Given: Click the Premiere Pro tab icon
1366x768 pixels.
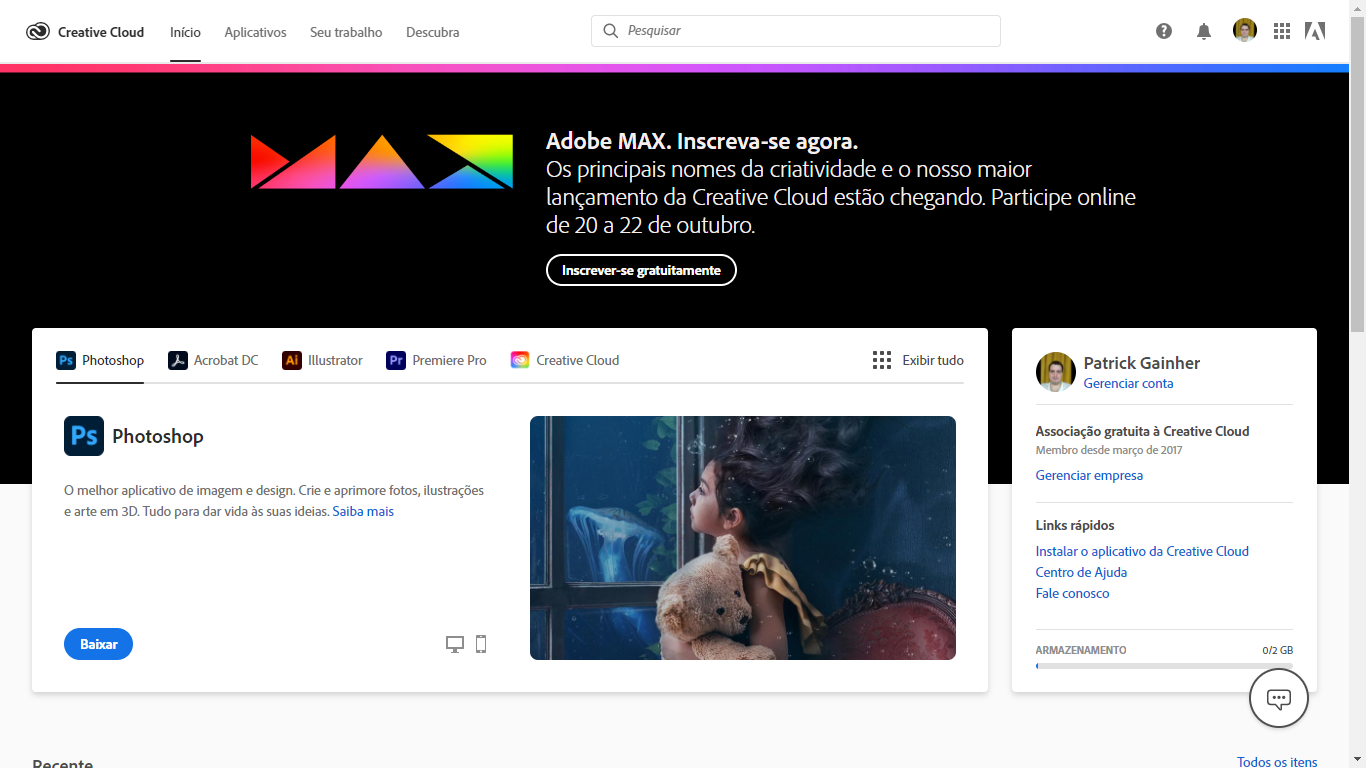Looking at the screenshot, I should click(x=396, y=360).
